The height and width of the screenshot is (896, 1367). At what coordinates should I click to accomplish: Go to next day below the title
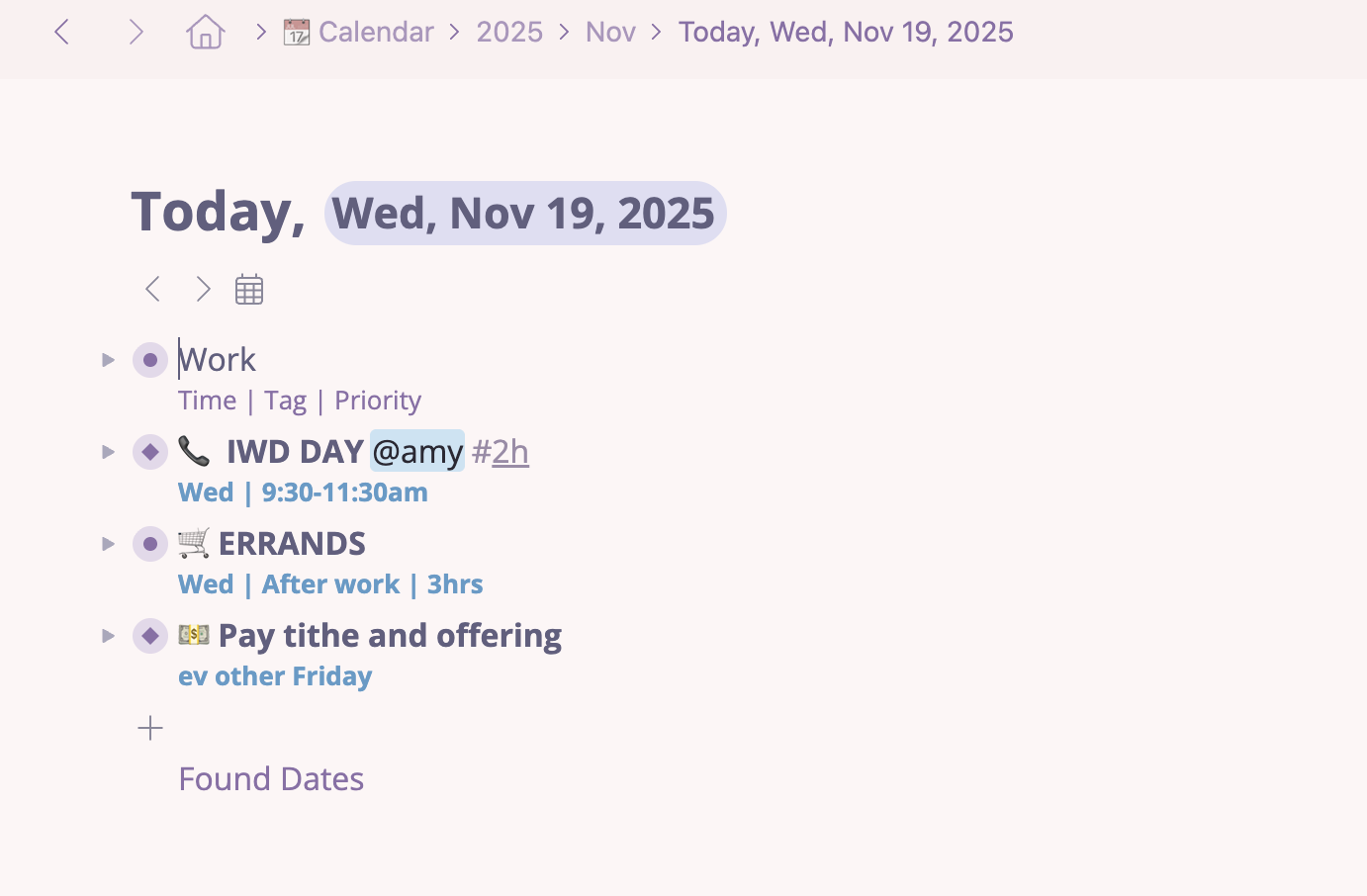click(x=203, y=289)
